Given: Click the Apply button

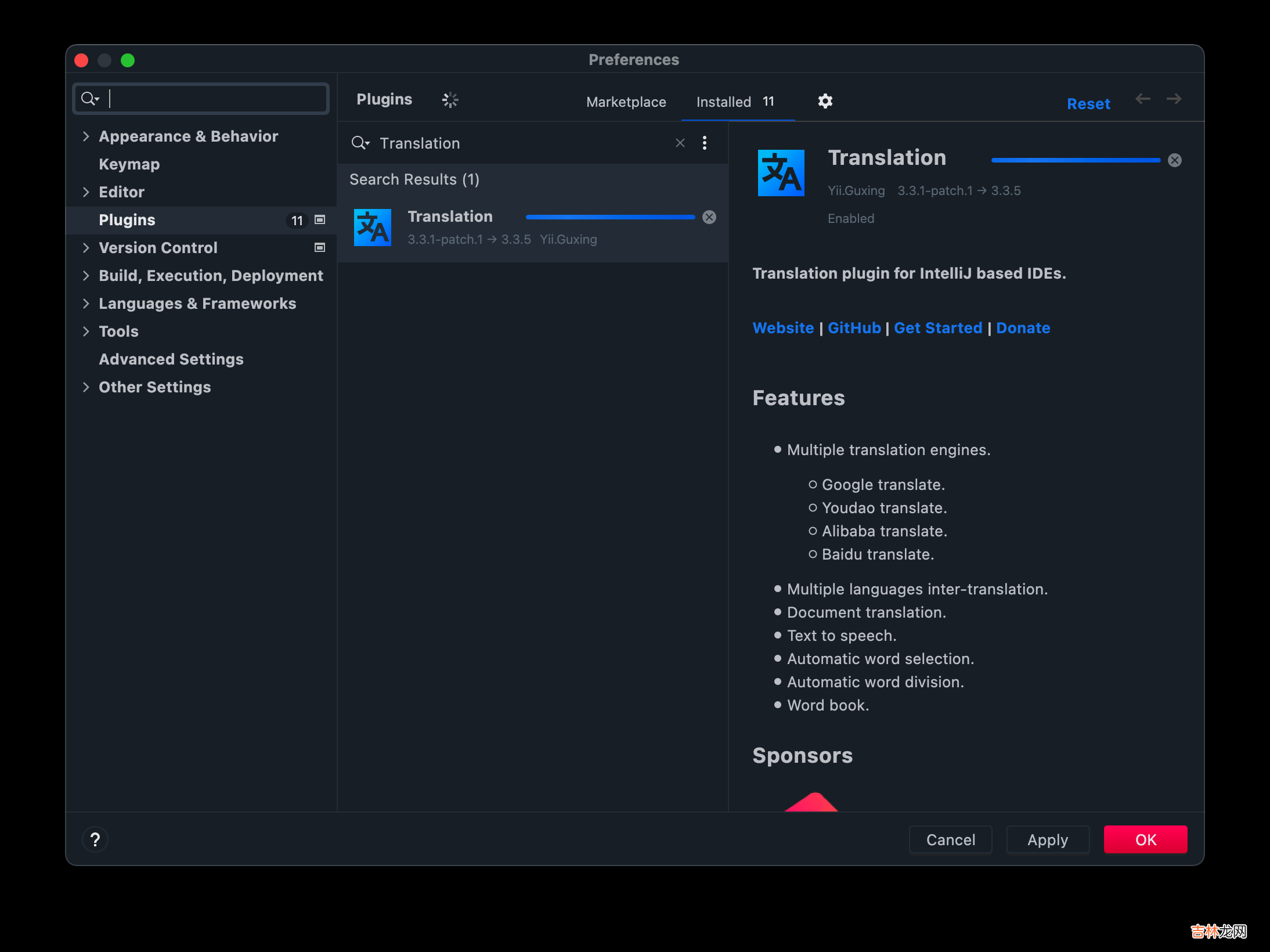Looking at the screenshot, I should click(1047, 839).
